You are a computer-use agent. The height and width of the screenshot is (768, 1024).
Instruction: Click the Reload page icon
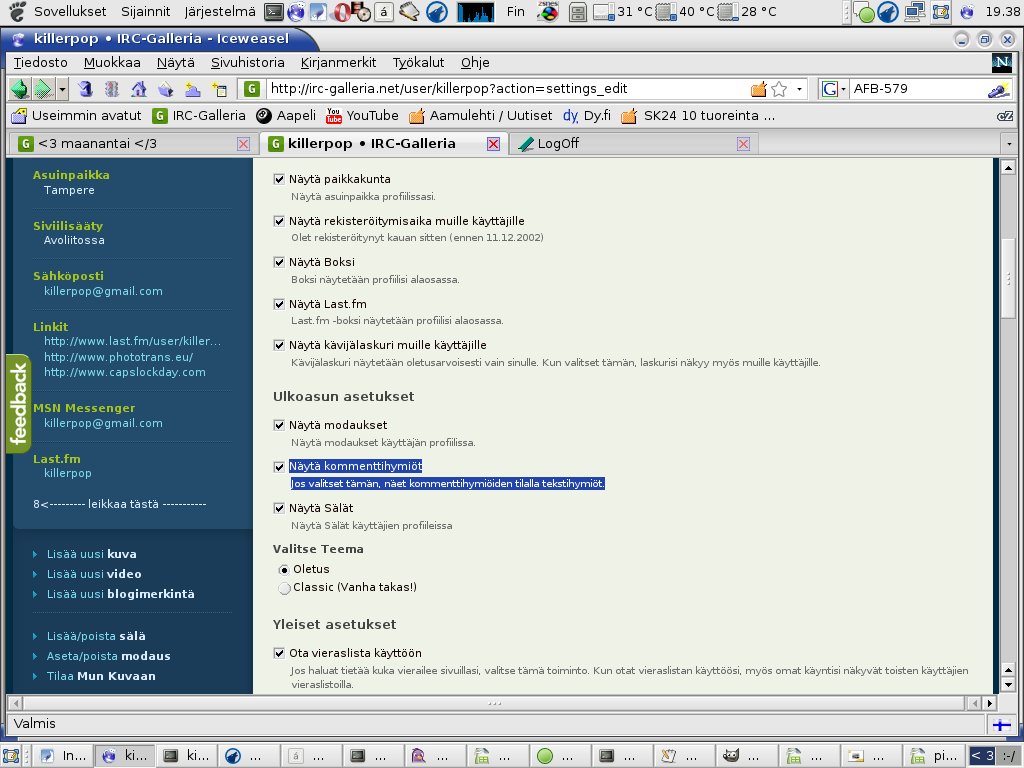[85, 88]
